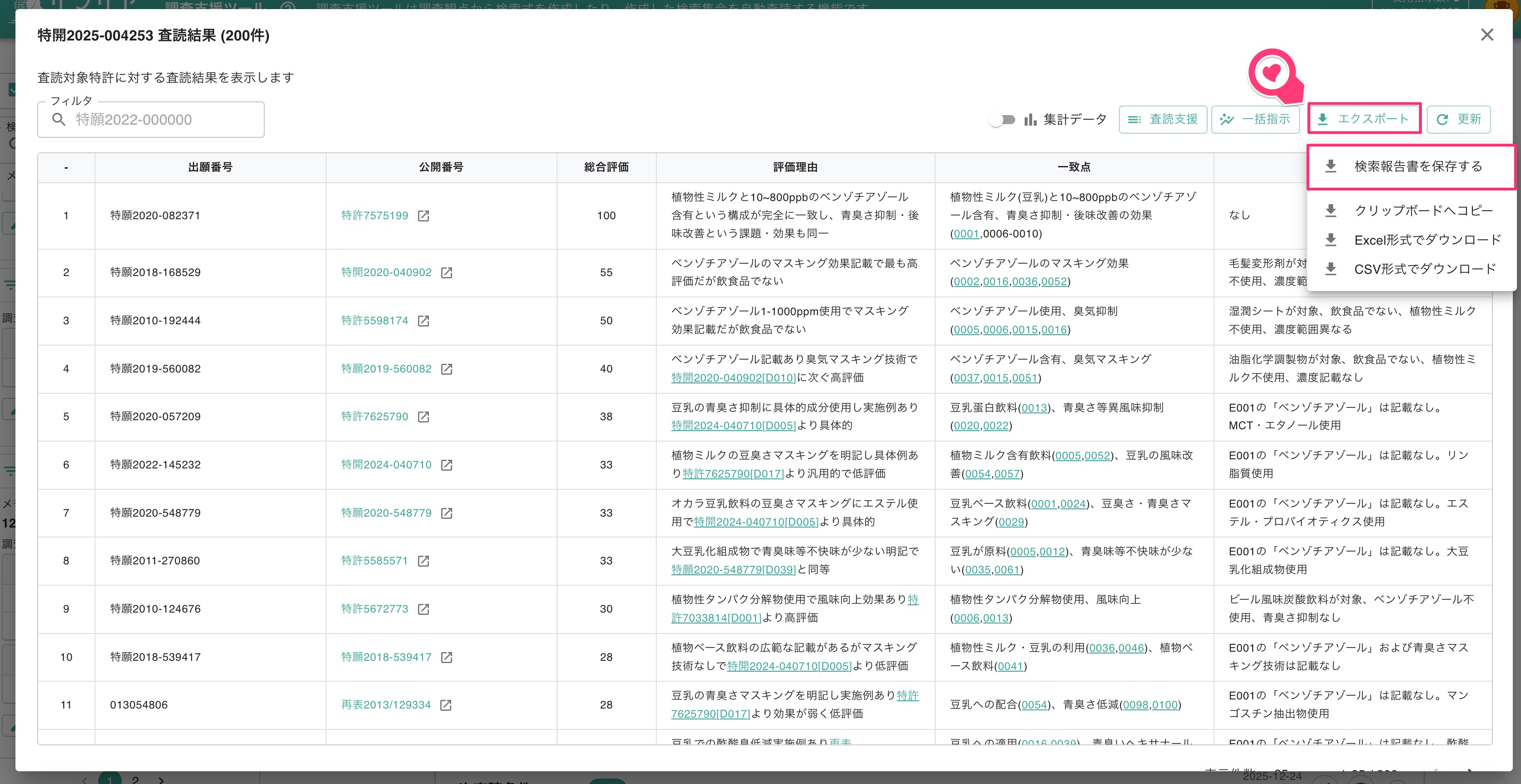Viewport: 1521px width, 784px height.
Task: Click 特願2020-548779[D039] reference in row 8
Action: 733,570
